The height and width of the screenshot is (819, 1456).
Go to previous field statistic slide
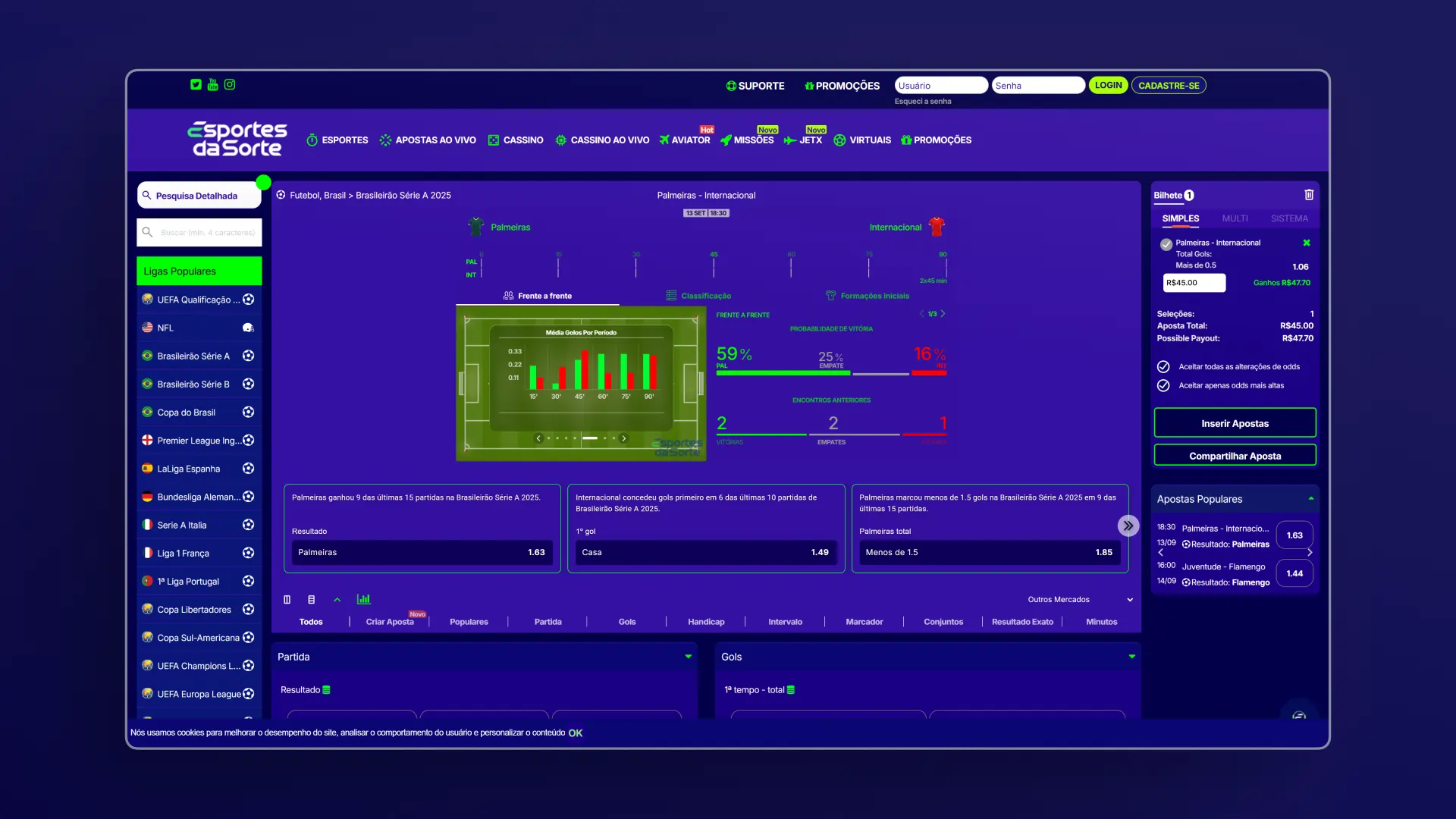[538, 438]
